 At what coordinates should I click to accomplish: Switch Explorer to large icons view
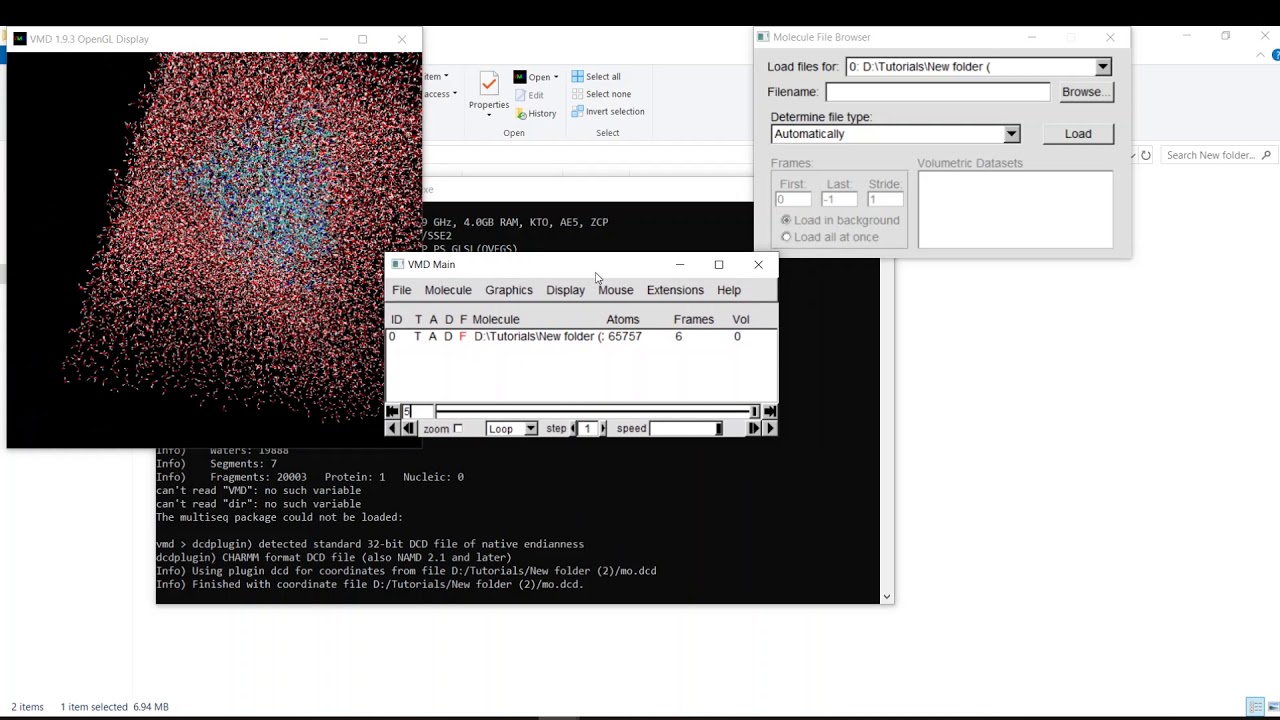pyautogui.click(x=1272, y=707)
